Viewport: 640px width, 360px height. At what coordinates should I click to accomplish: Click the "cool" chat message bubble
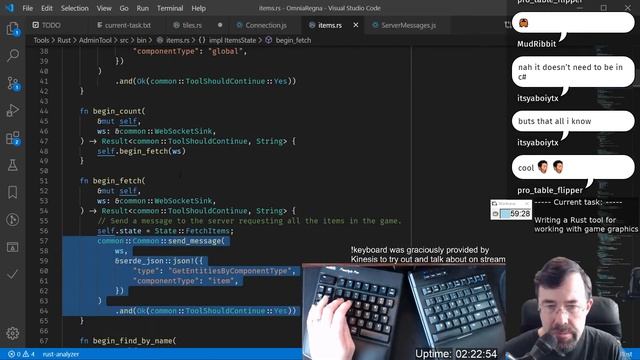573,167
